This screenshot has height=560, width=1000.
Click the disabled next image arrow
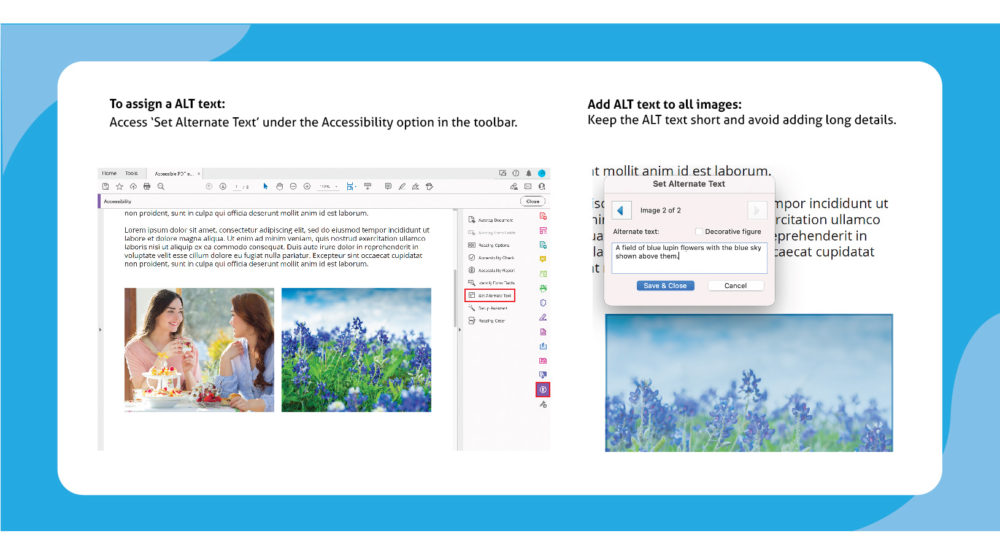tap(756, 210)
